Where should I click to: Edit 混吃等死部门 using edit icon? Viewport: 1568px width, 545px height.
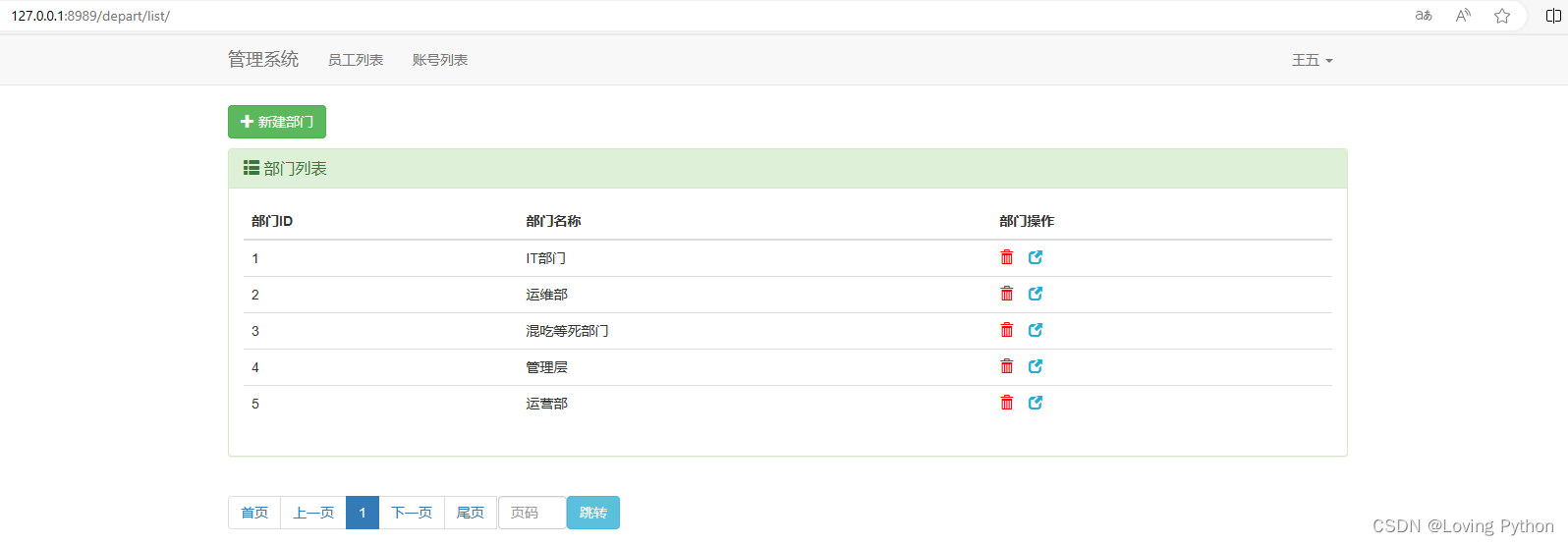(1036, 330)
